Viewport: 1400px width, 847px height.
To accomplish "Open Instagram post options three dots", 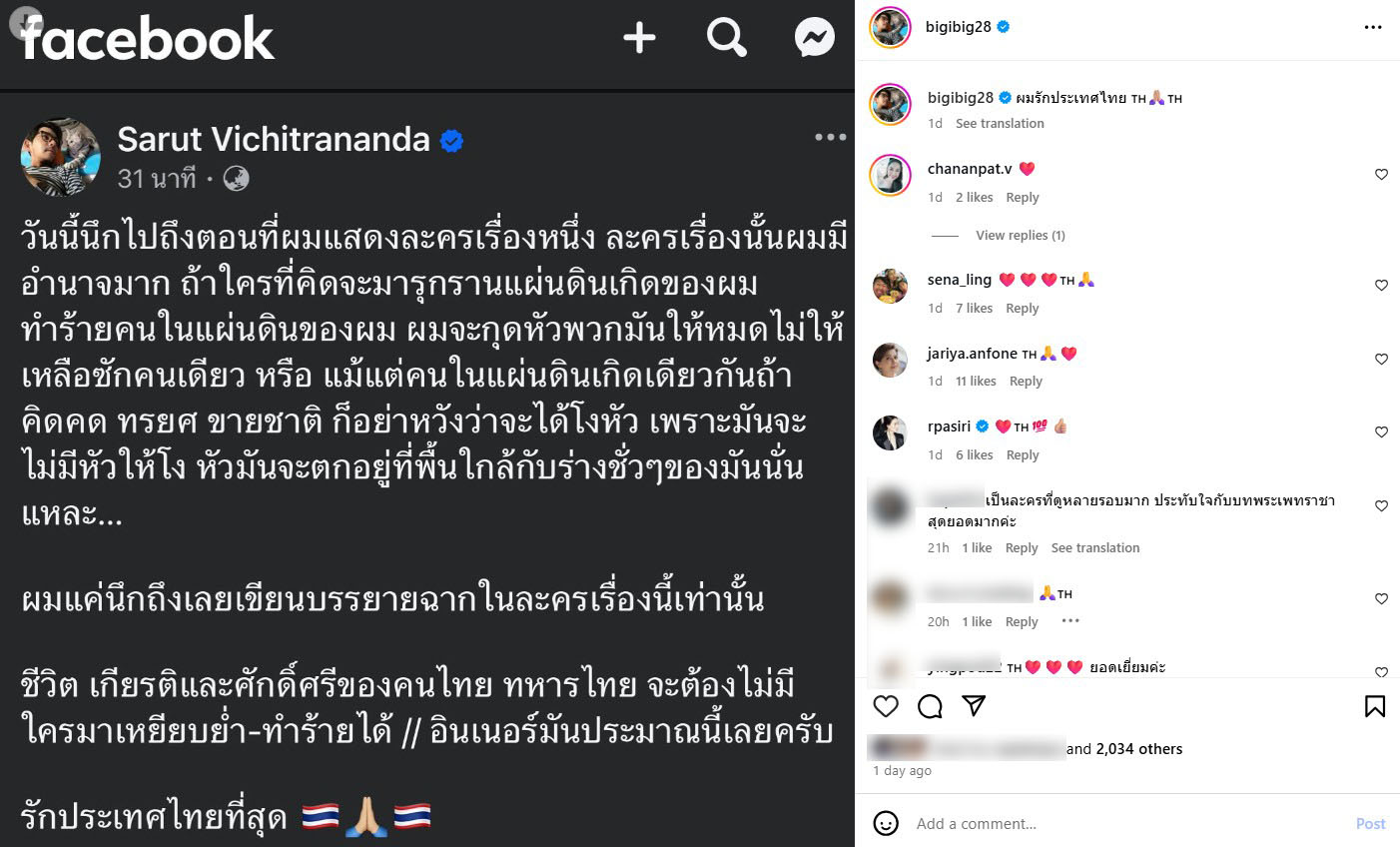I will [x=1373, y=27].
